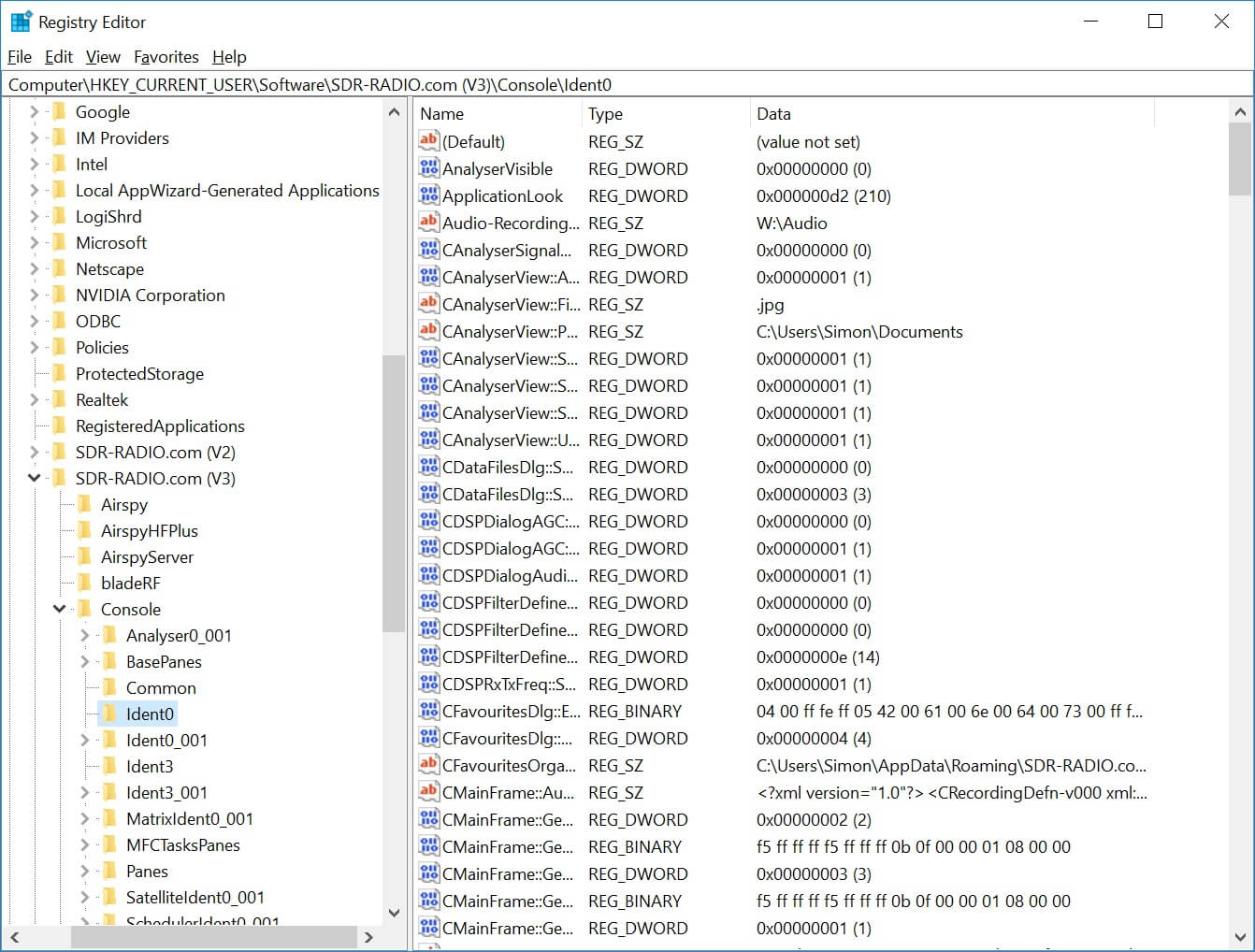Click the (Default) value icon
Screen dimensions: 1255x952
point(428,141)
